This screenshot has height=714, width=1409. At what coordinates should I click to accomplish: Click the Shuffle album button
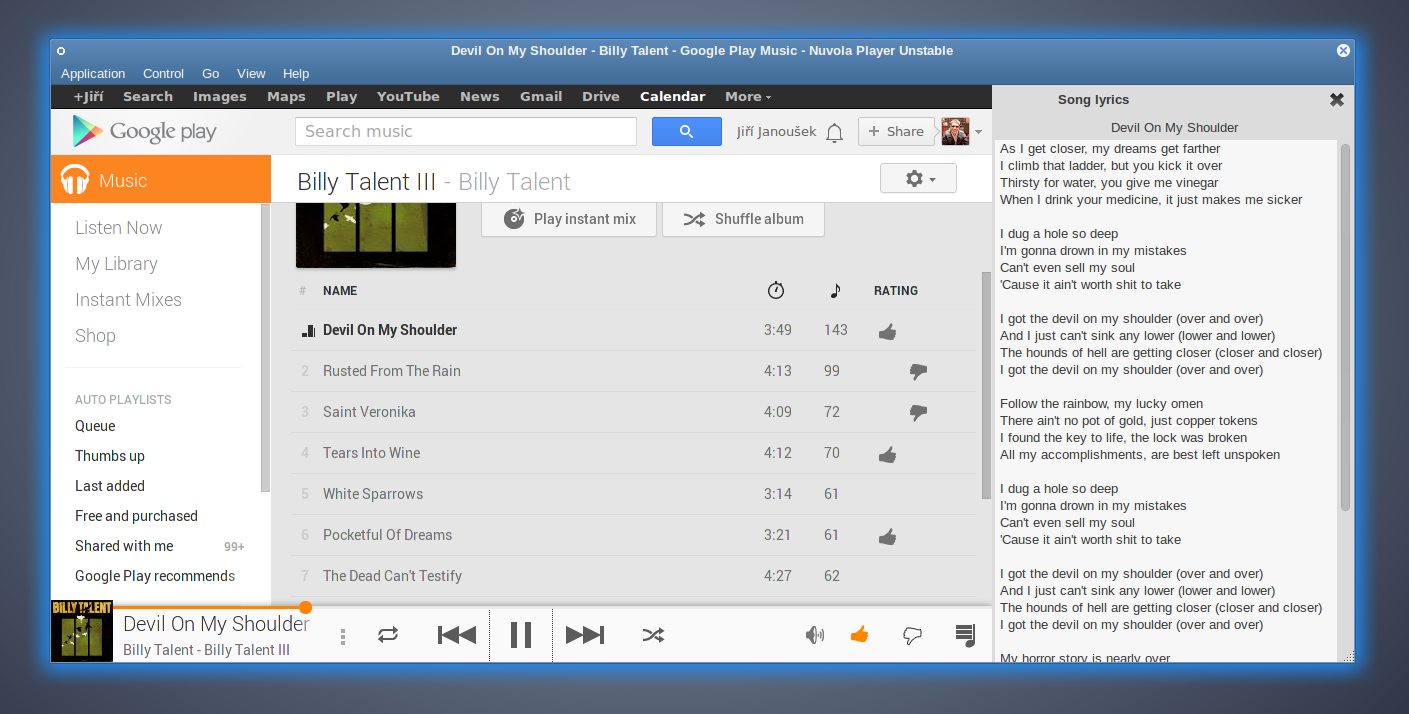tap(743, 219)
